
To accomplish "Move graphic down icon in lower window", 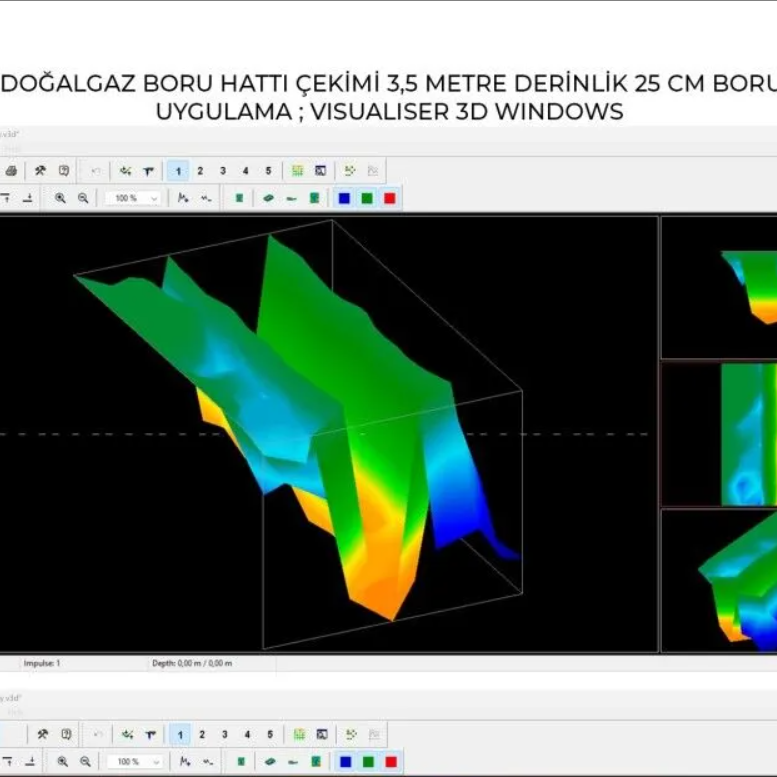I will [x=30, y=762].
